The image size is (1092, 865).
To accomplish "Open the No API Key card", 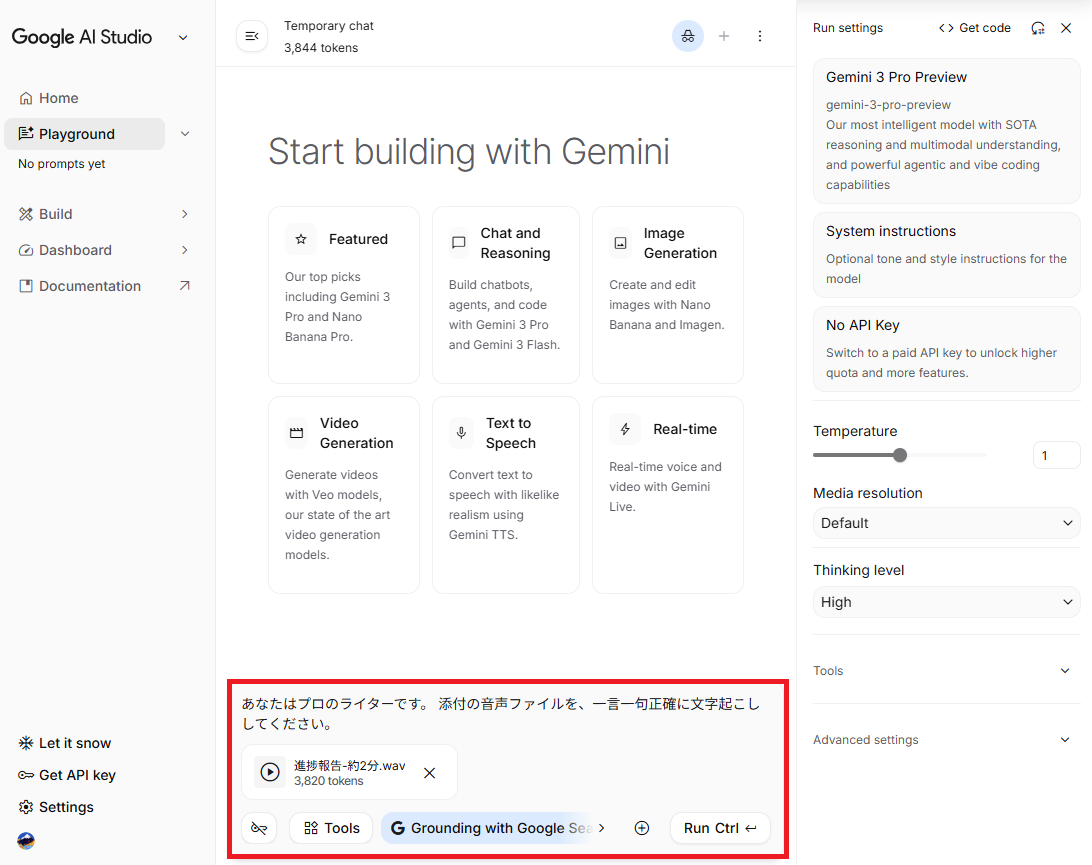I will 946,349.
